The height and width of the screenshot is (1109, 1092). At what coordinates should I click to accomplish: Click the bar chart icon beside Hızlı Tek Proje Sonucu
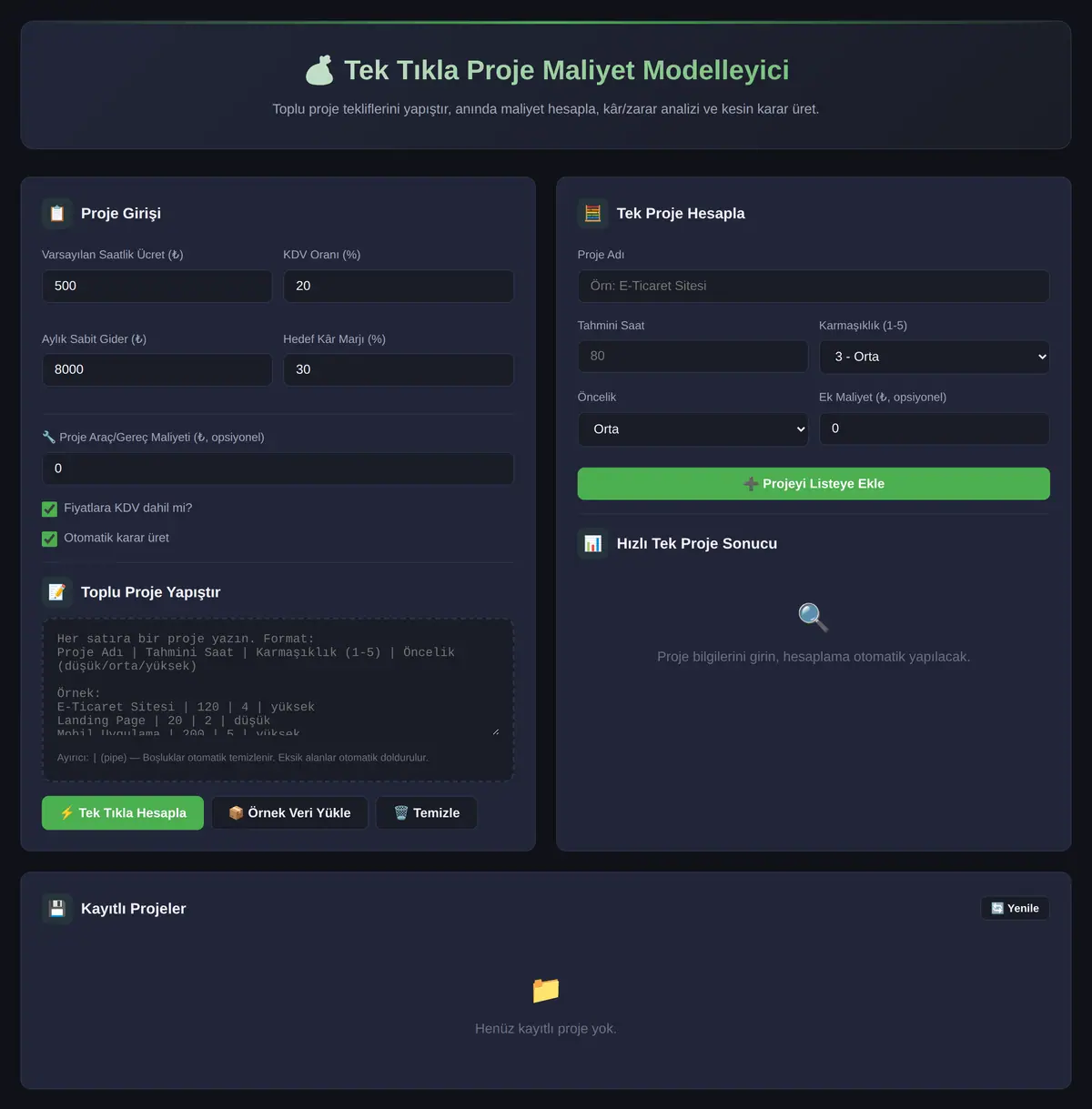click(593, 544)
